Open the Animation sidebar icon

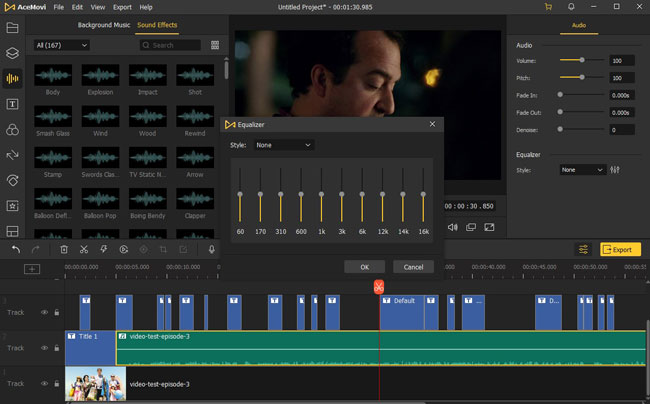click(x=12, y=180)
